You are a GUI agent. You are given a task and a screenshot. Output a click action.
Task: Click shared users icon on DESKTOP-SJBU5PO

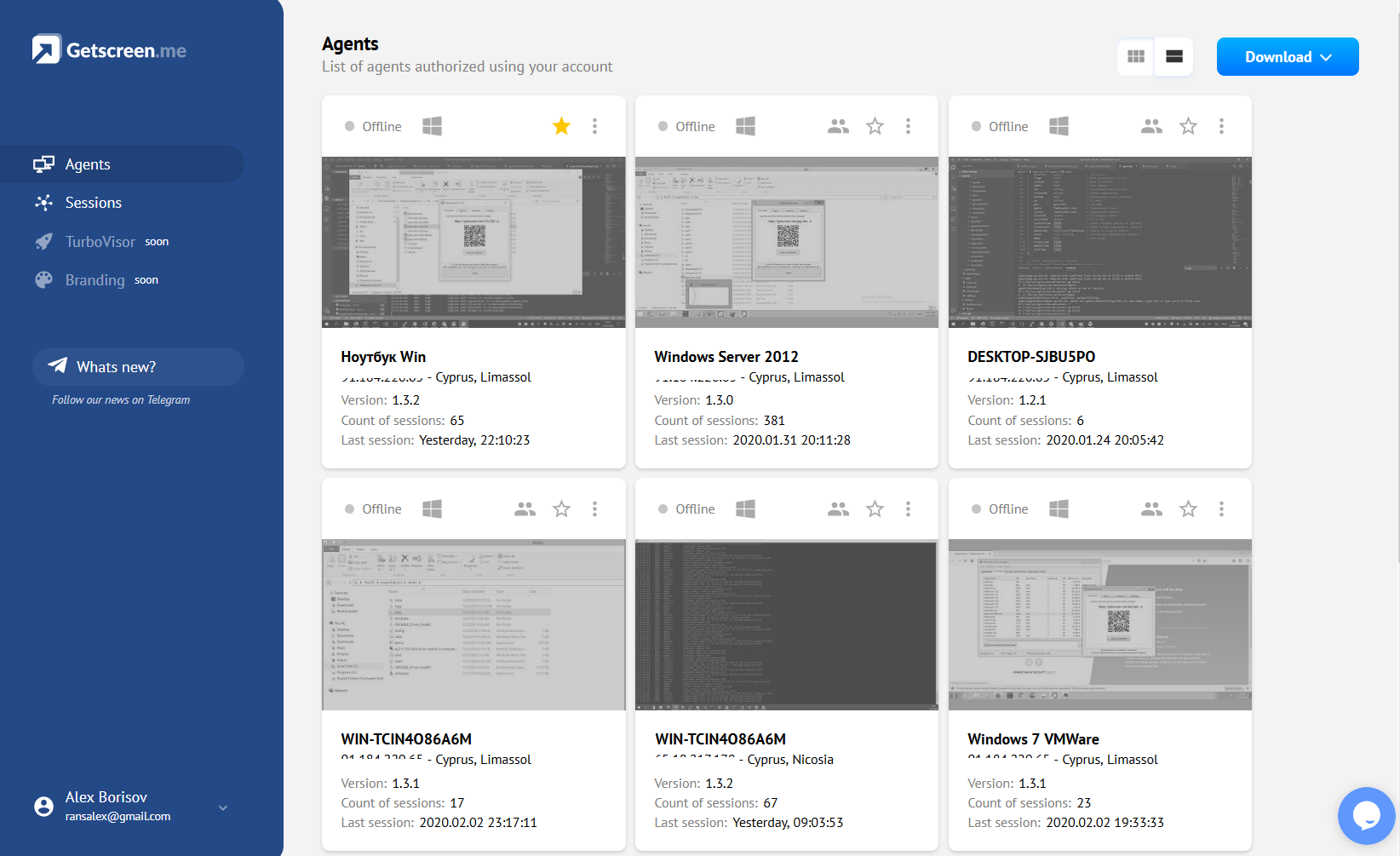(x=1151, y=126)
